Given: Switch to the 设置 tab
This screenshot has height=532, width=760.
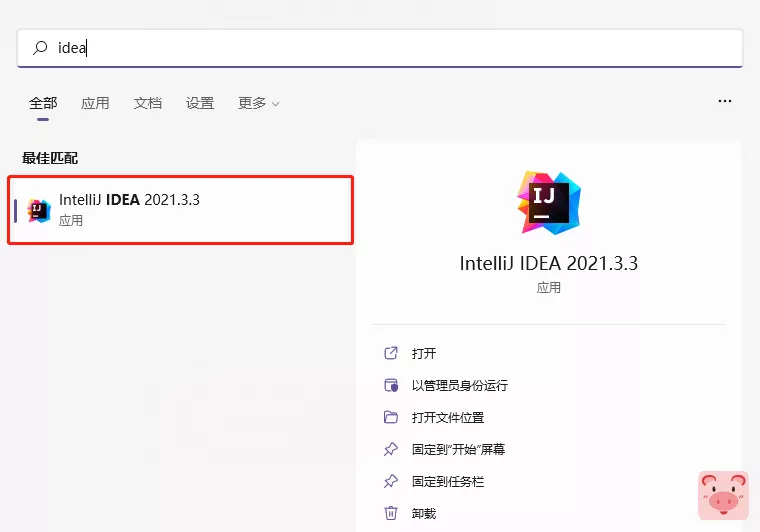Looking at the screenshot, I should click(200, 103).
